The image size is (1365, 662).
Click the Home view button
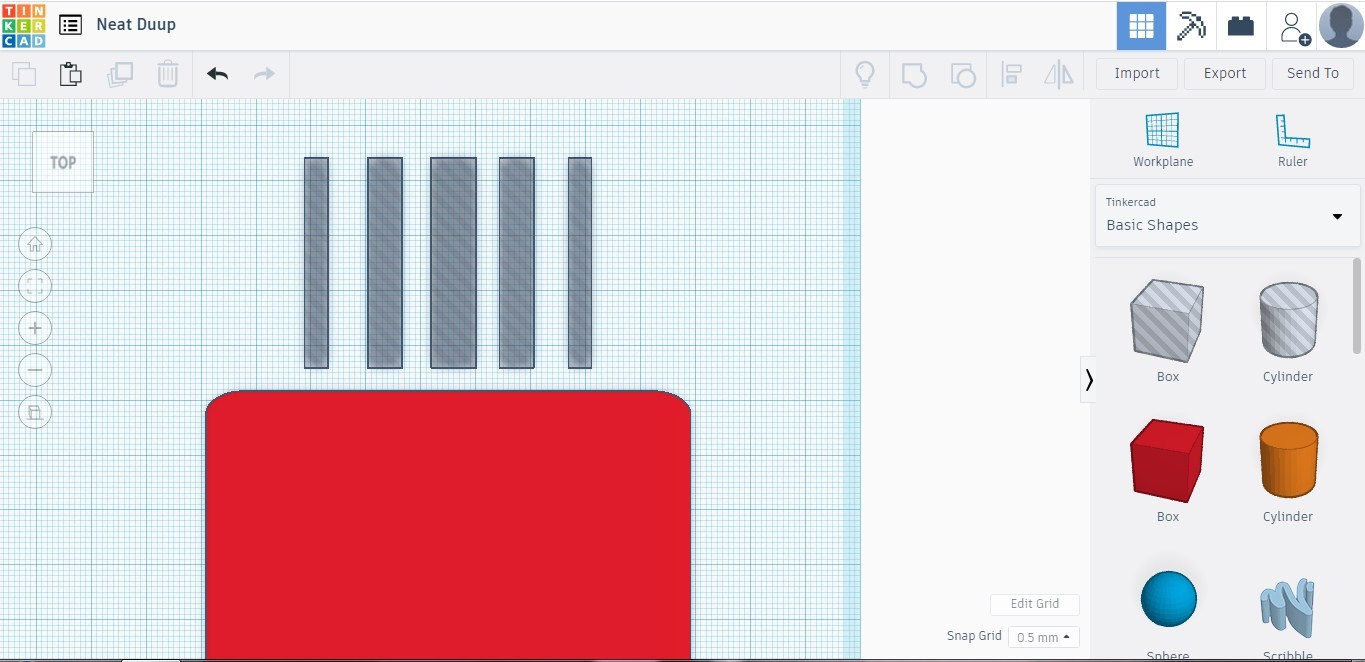(x=35, y=244)
